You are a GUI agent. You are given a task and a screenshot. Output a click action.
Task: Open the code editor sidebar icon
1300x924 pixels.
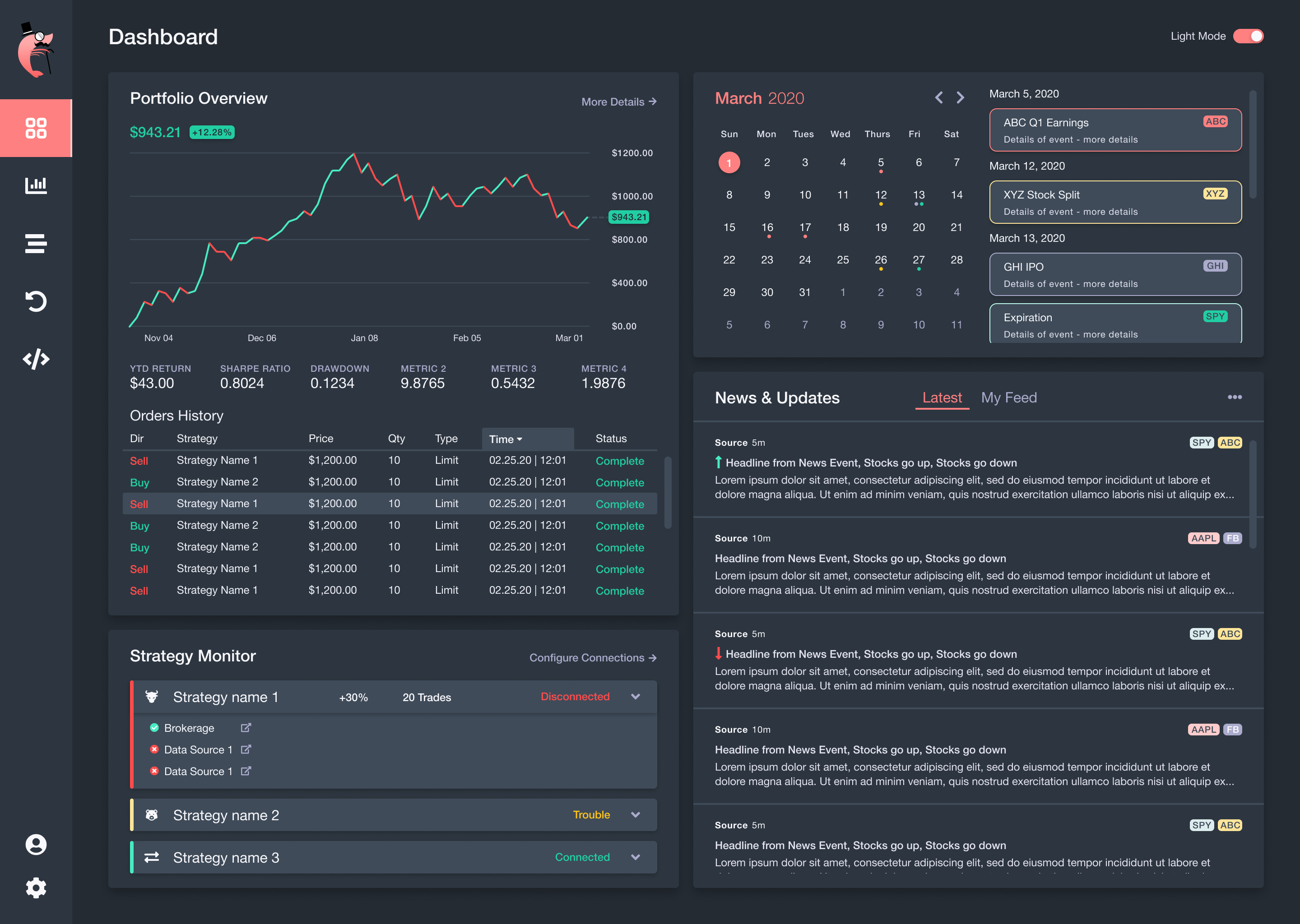pos(36,359)
